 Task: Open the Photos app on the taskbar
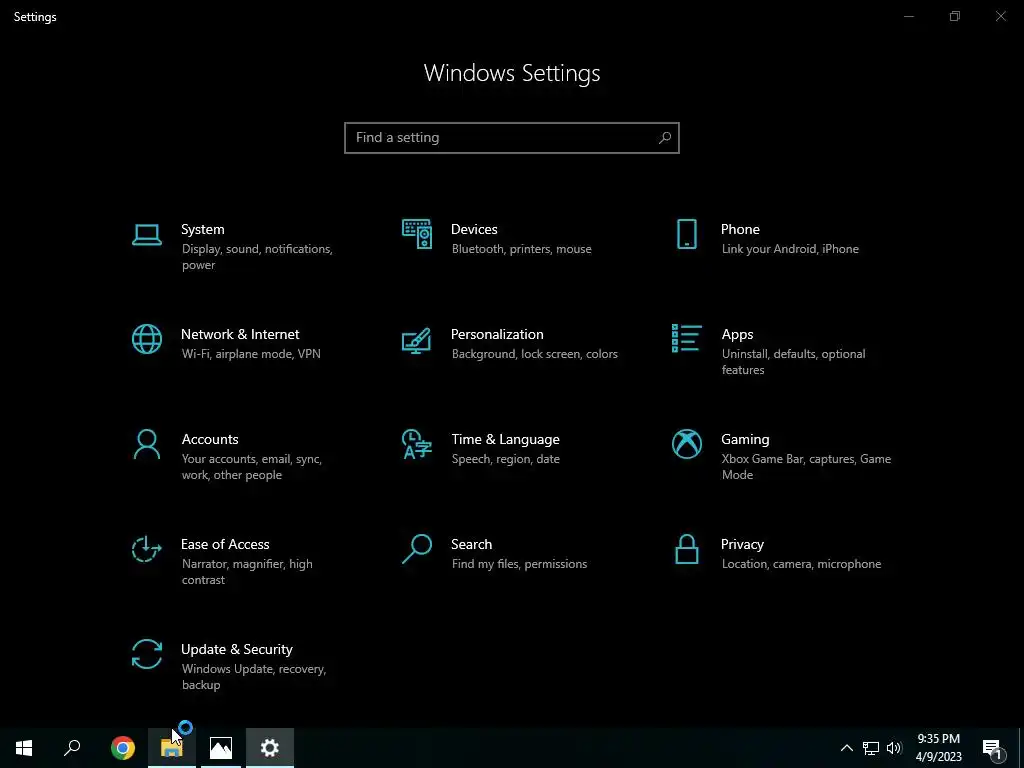pos(221,748)
